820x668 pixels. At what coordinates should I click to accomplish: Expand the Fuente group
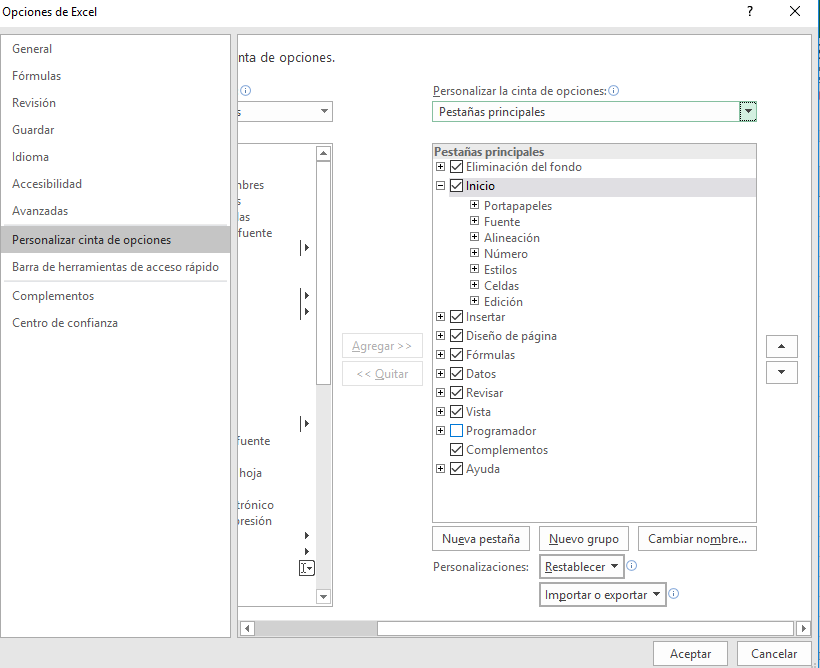[474, 221]
